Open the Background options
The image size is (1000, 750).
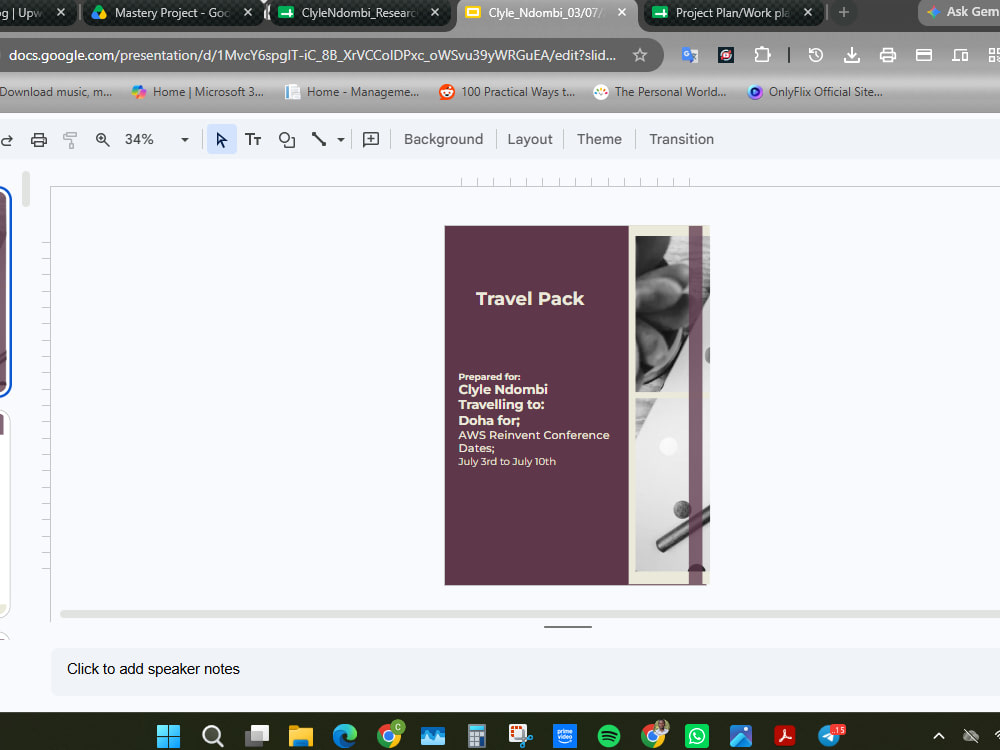(443, 139)
